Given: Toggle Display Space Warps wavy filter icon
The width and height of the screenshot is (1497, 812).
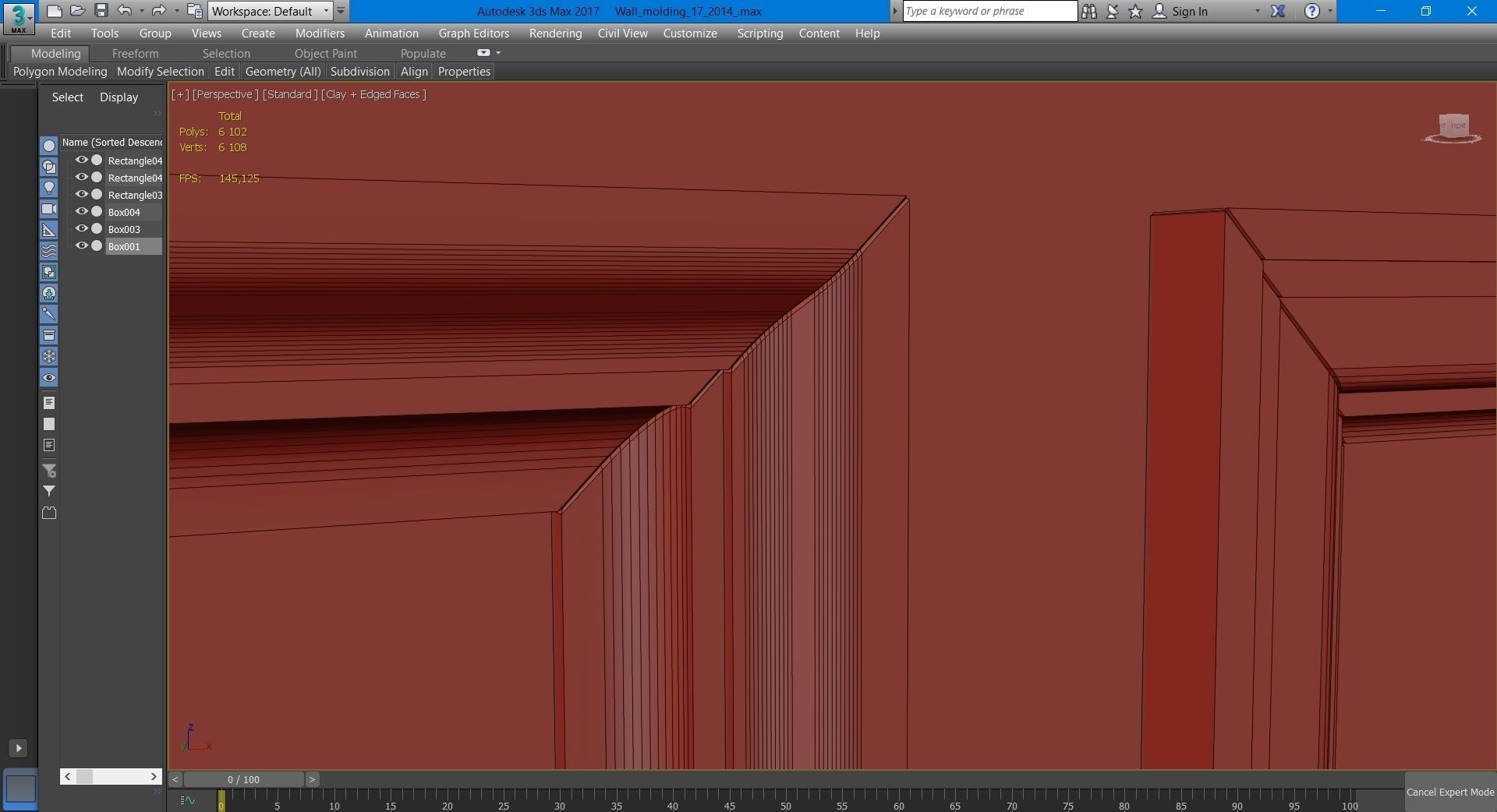Looking at the screenshot, I should (49, 251).
